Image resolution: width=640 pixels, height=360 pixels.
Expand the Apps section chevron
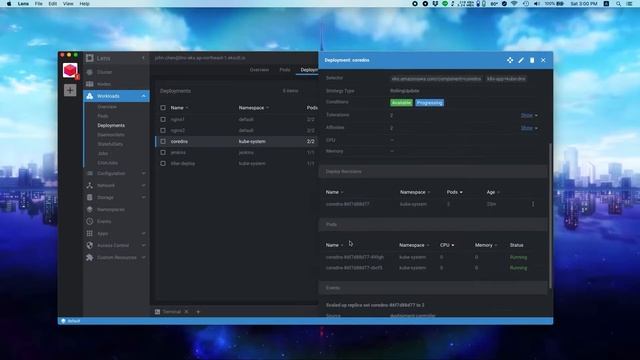pos(143,233)
